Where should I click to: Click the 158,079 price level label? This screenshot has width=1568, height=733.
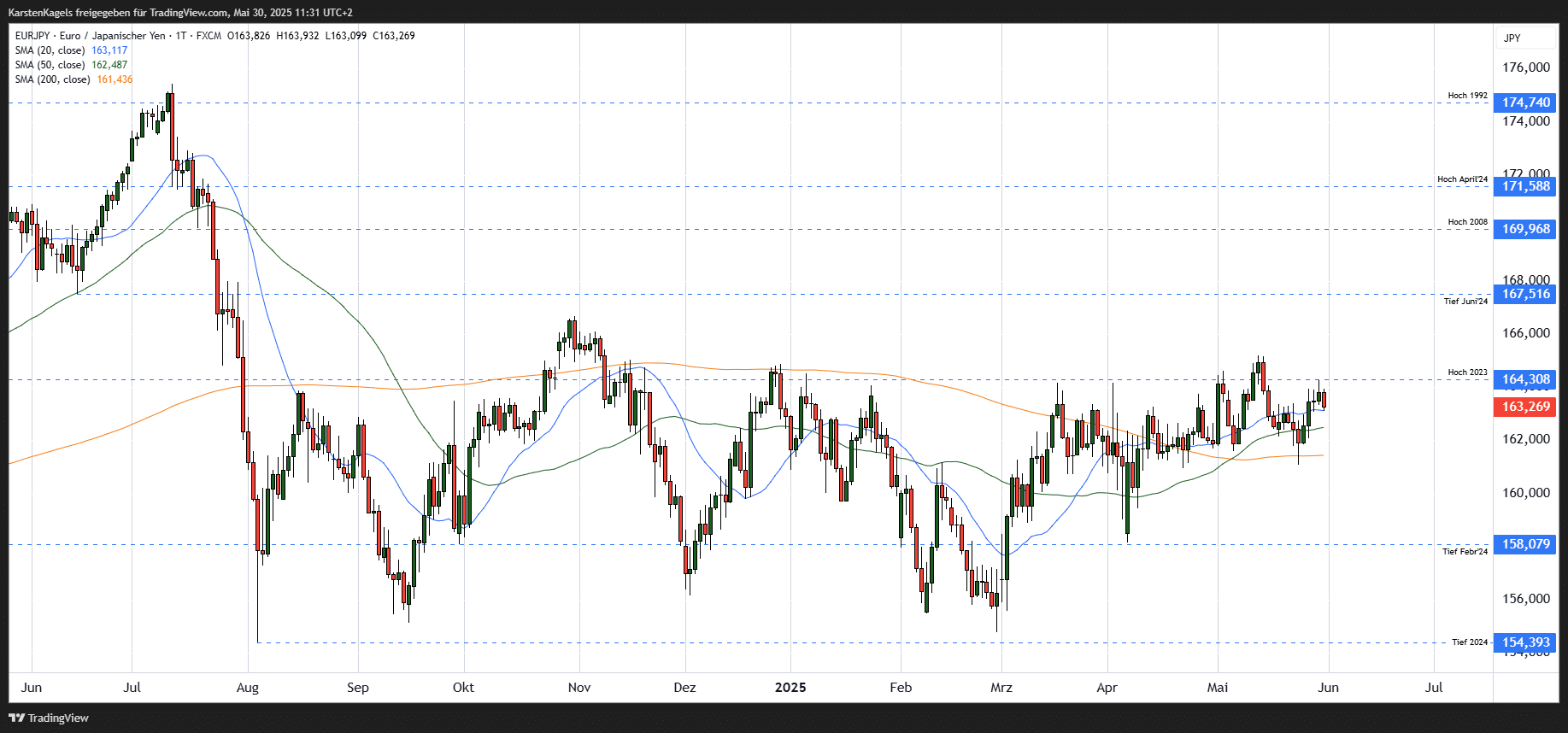1525,544
